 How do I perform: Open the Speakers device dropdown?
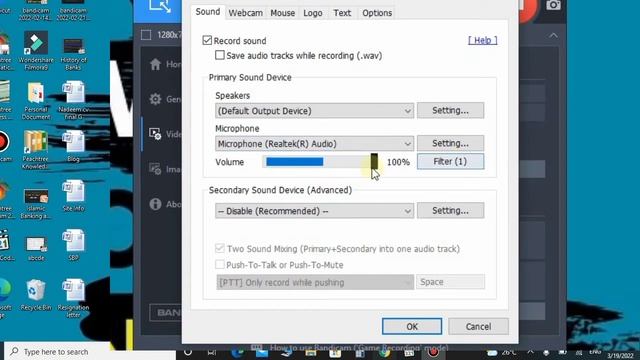(314, 111)
